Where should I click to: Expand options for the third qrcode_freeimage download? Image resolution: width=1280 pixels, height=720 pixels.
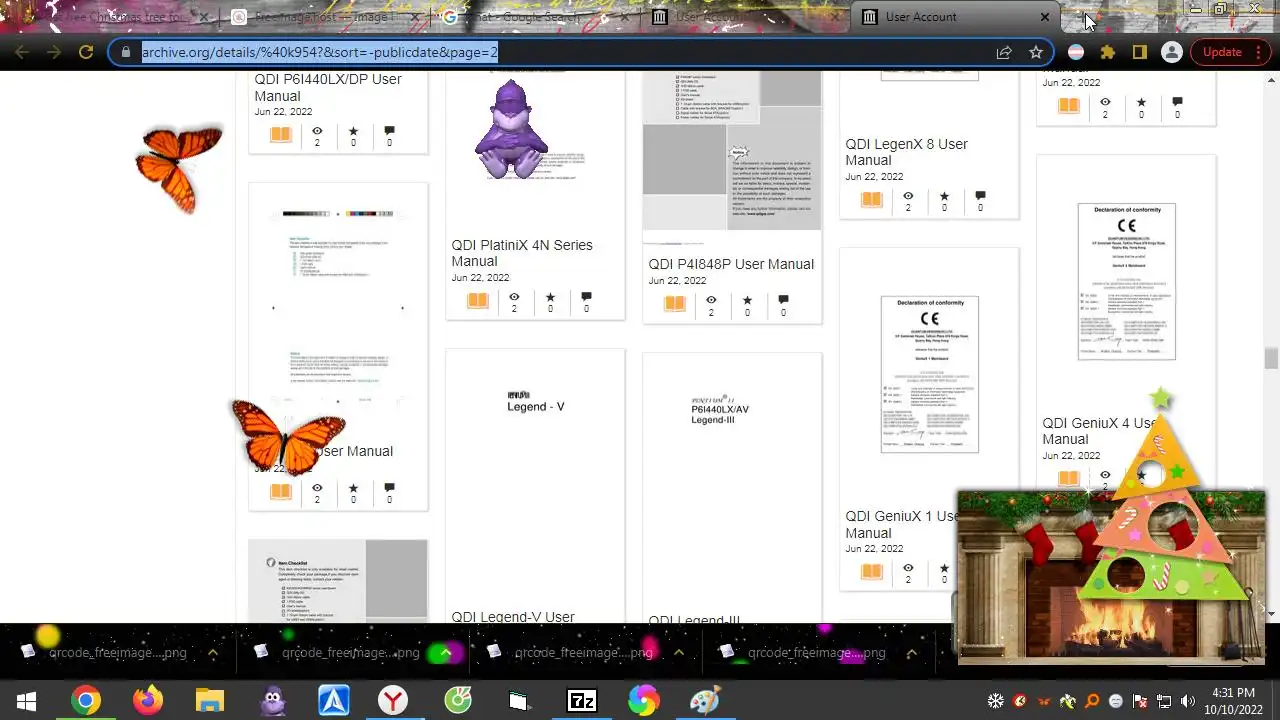678,652
